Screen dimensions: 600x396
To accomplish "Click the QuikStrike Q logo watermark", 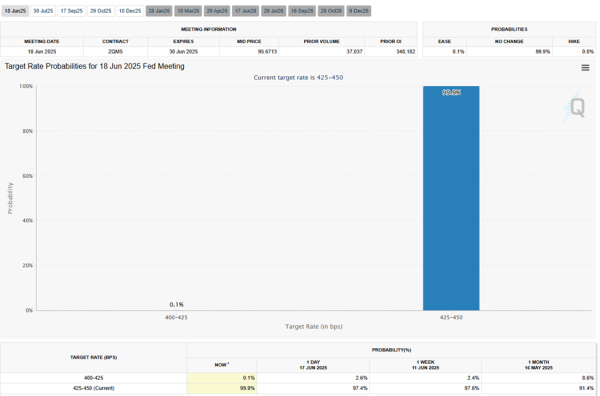I will pos(574,108).
